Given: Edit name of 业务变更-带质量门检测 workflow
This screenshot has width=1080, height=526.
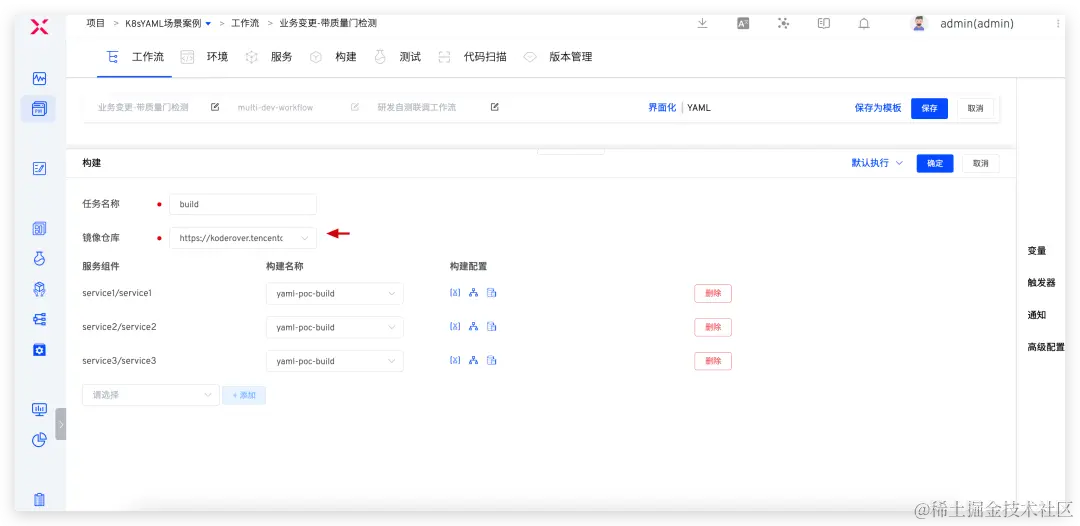Looking at the screenshot, I should 215,107.
